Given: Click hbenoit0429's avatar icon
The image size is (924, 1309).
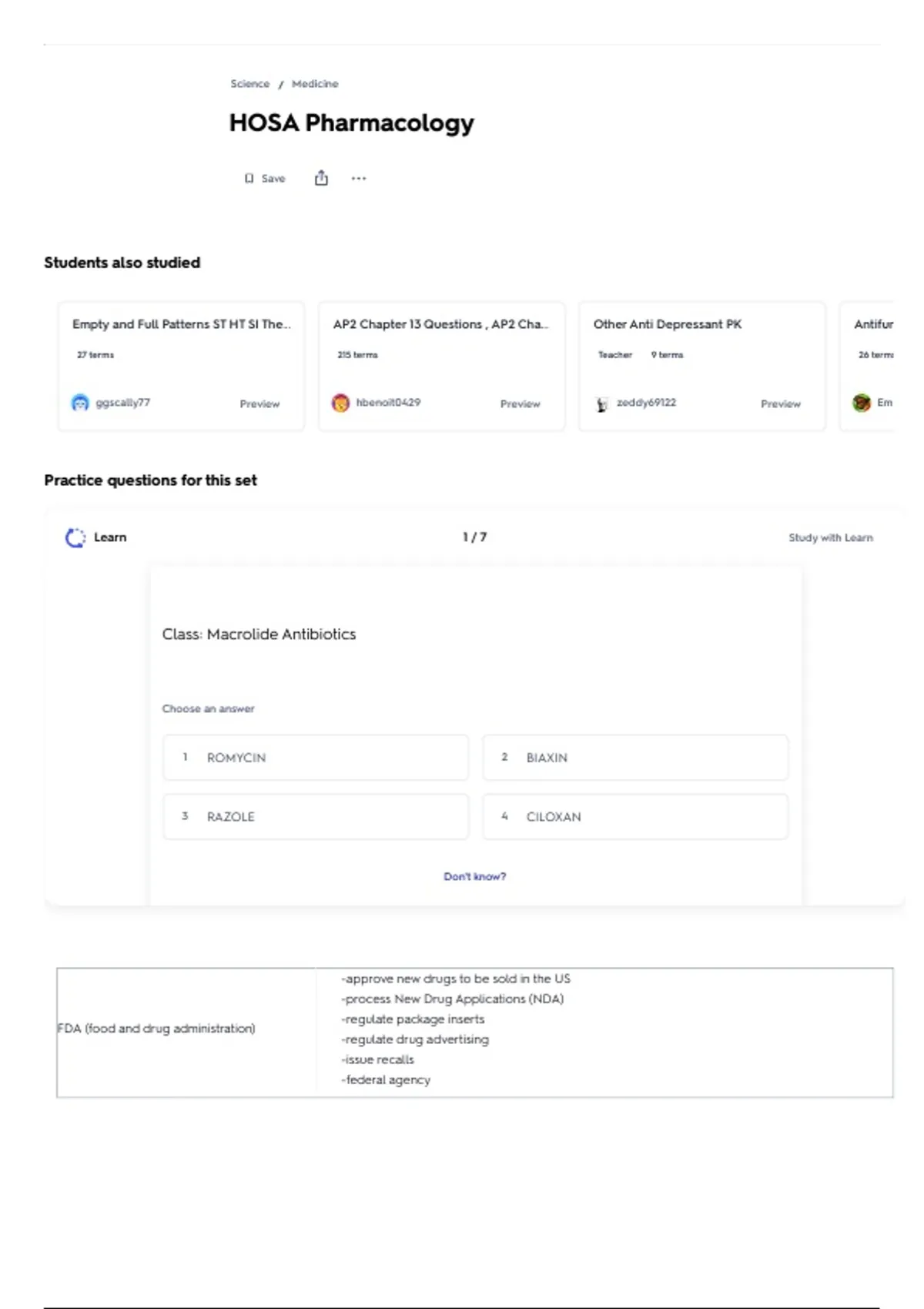Looking at the screenshot, I should coord(340,403).
